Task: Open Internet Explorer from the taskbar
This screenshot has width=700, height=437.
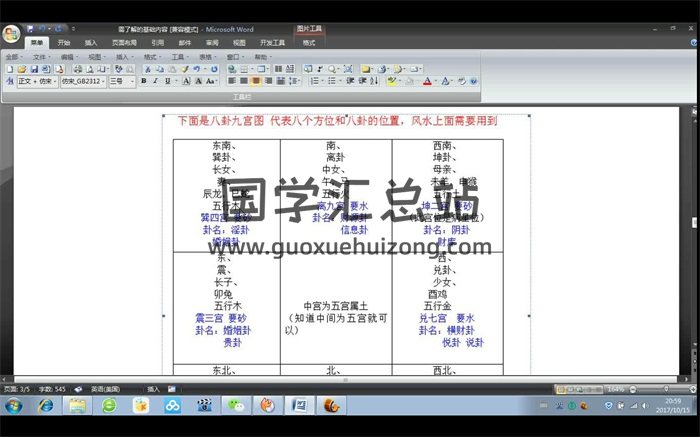Action: 46,405
